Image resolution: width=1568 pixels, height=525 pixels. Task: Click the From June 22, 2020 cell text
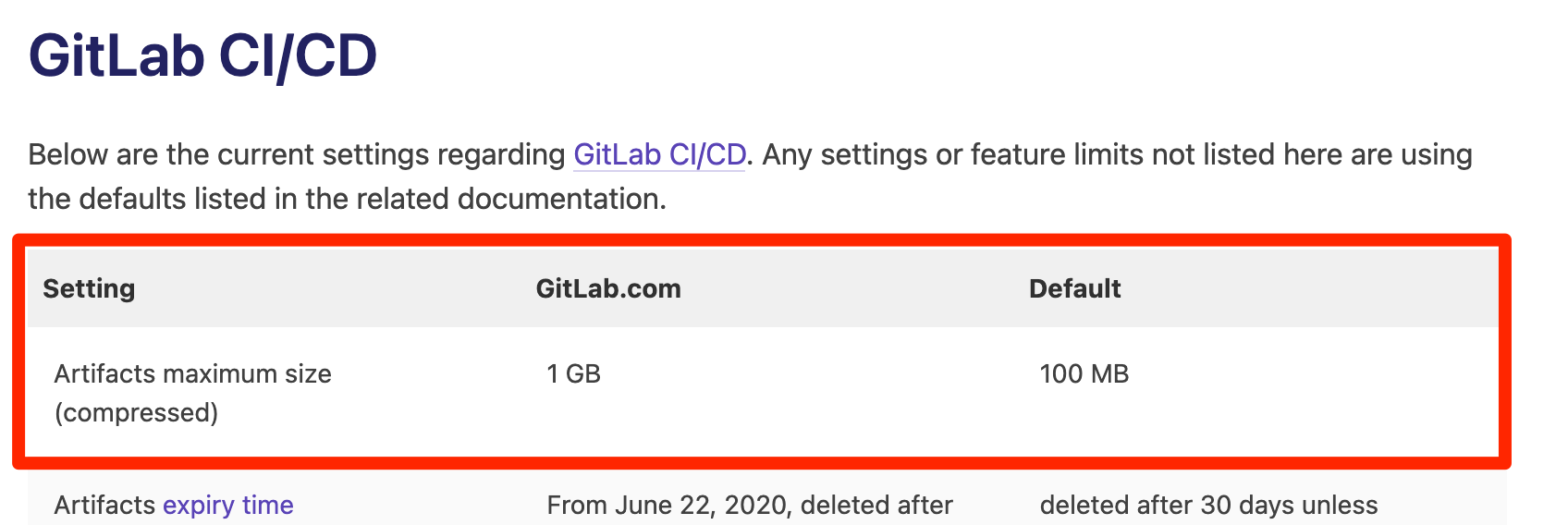(x=750, y=506)
